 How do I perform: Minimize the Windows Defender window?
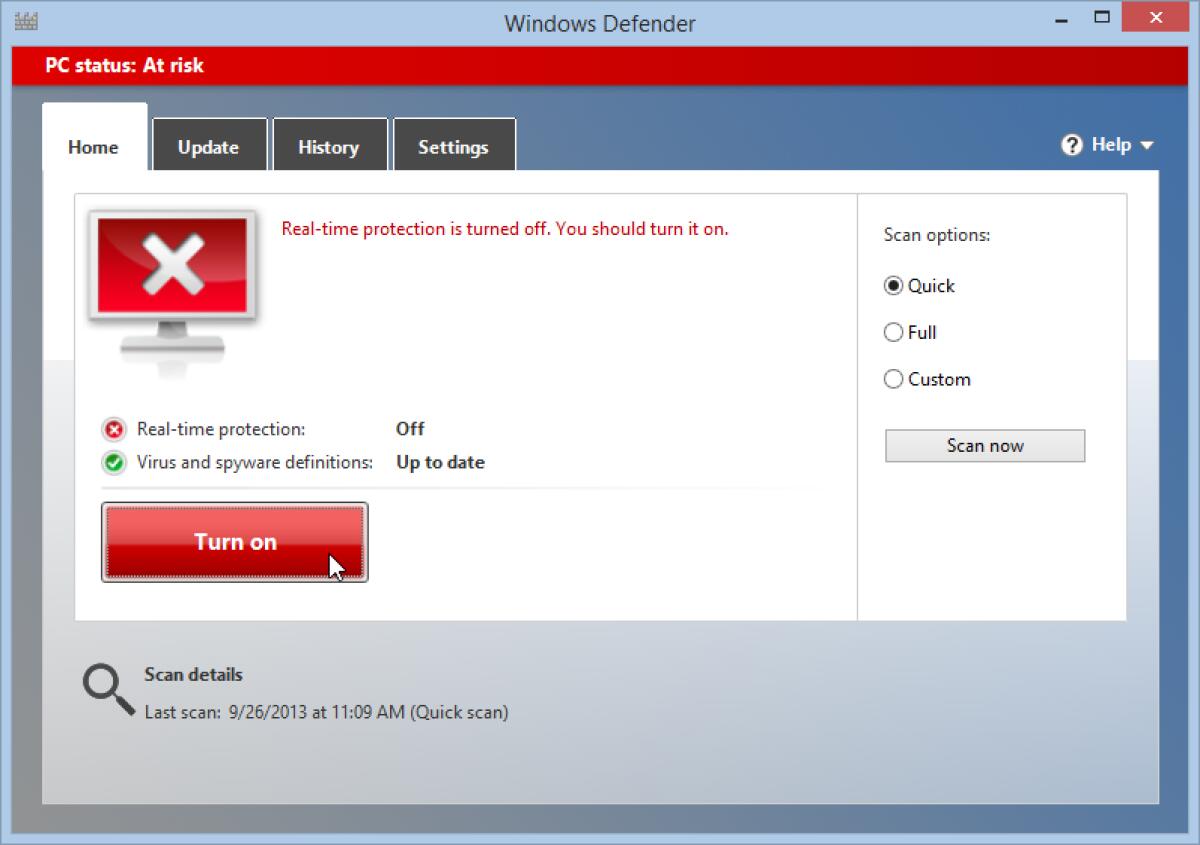(1060, 18)
